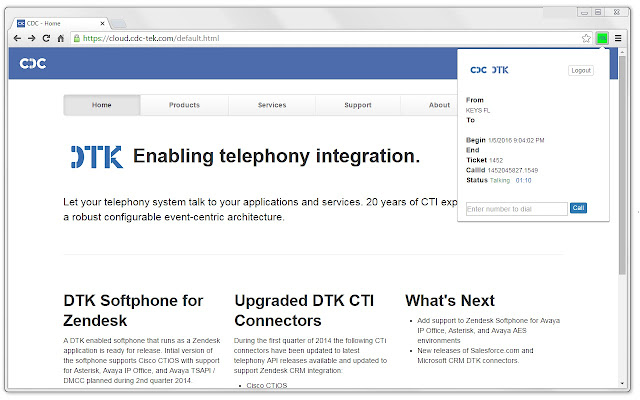Click the CDC DTK logo in the popup

click(489, 70)
